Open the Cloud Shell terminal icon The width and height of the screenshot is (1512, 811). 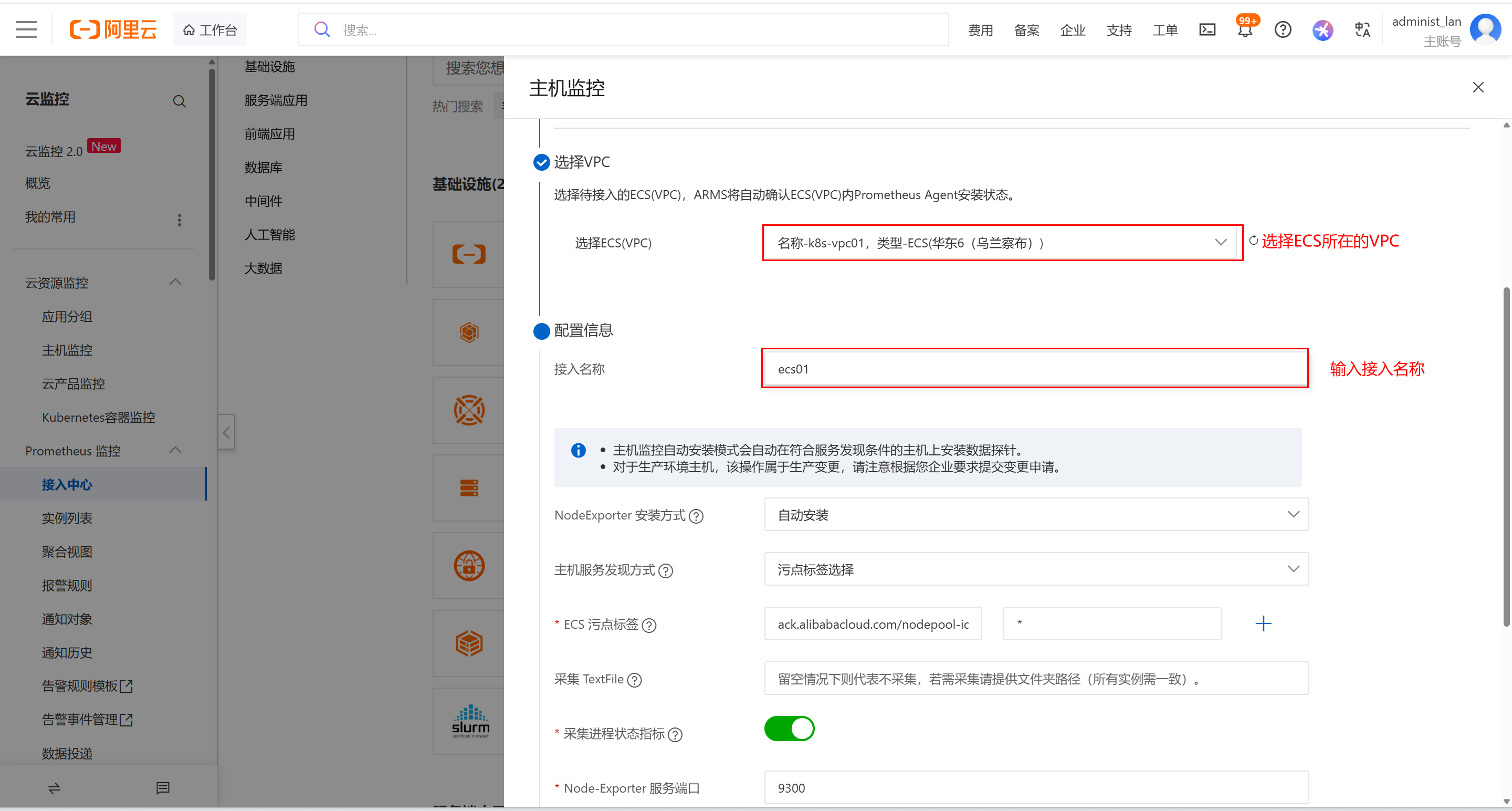[1207, 29]
